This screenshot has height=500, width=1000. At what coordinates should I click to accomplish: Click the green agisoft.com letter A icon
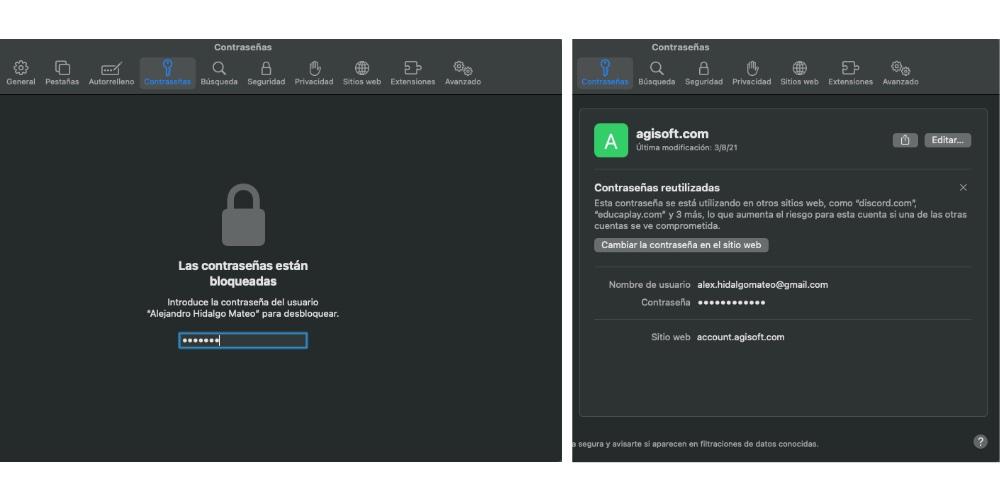(611, 140)
